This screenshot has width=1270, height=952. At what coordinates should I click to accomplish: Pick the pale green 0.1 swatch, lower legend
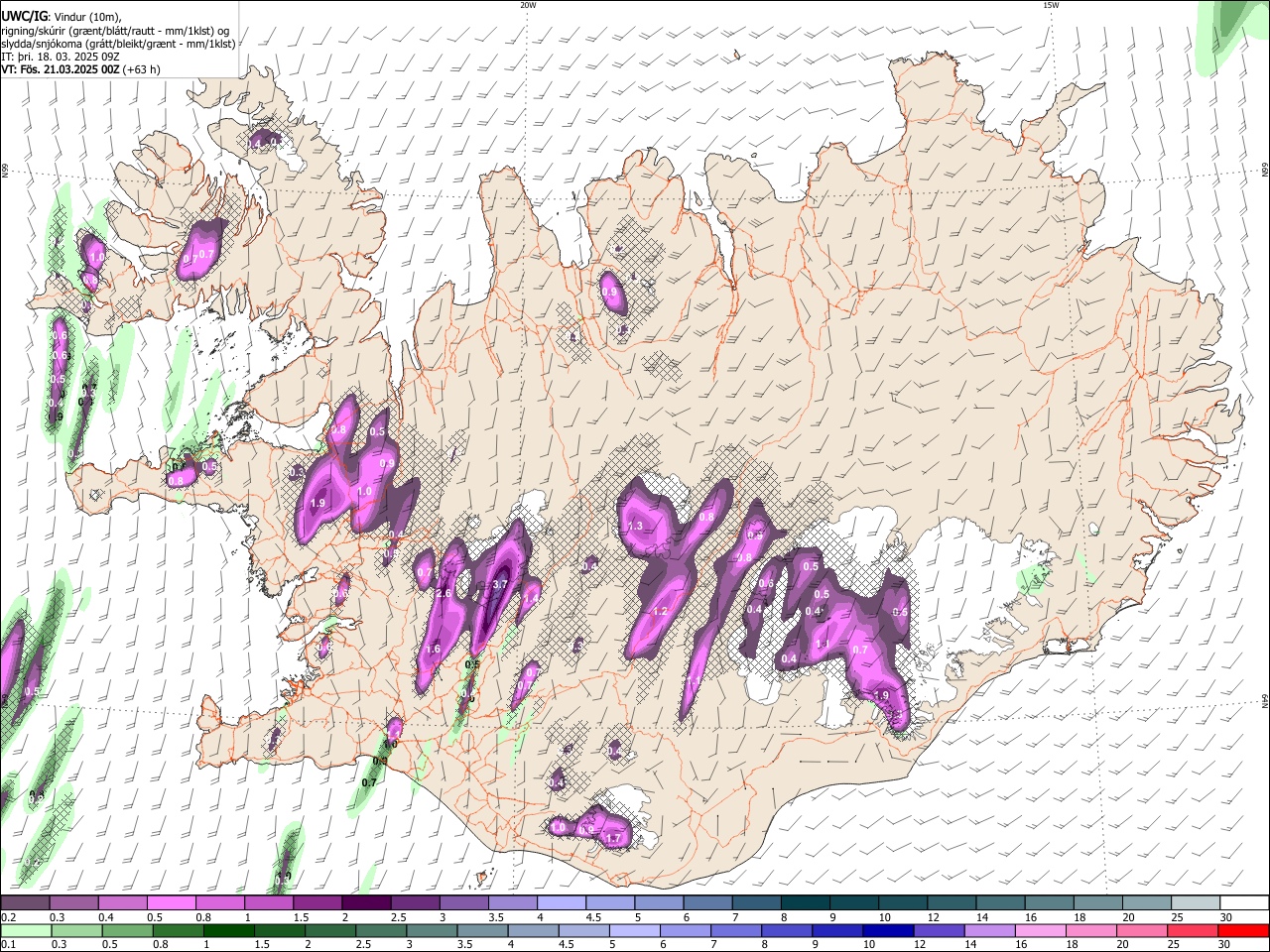click(25, 930)
